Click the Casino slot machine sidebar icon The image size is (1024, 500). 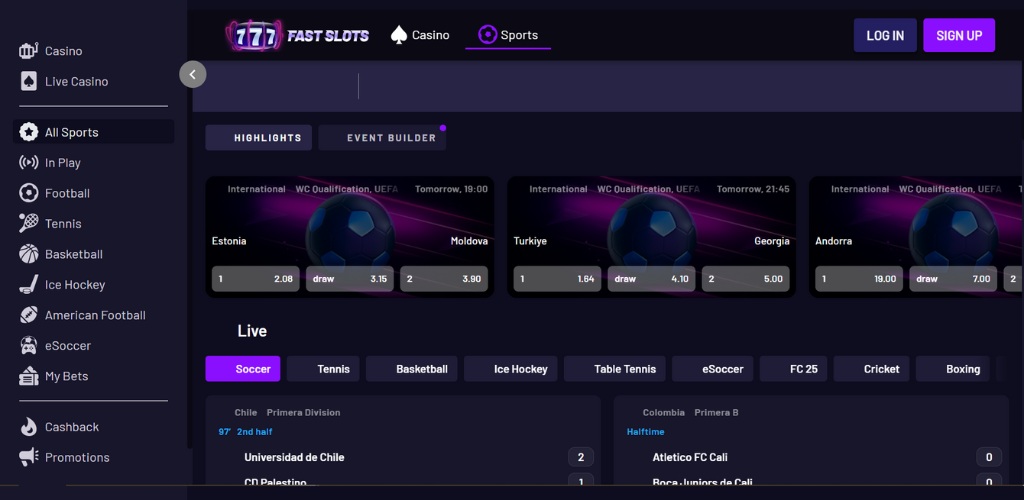(x=28, y=51)
